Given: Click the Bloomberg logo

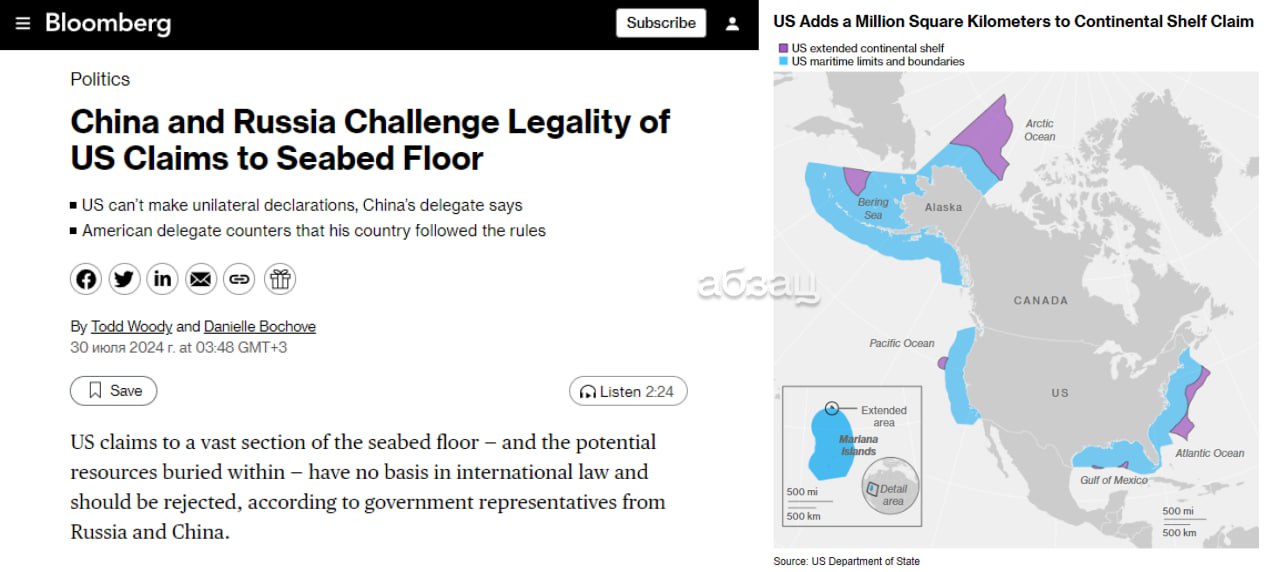Looking at the screenshot, I should pos(108,23).
